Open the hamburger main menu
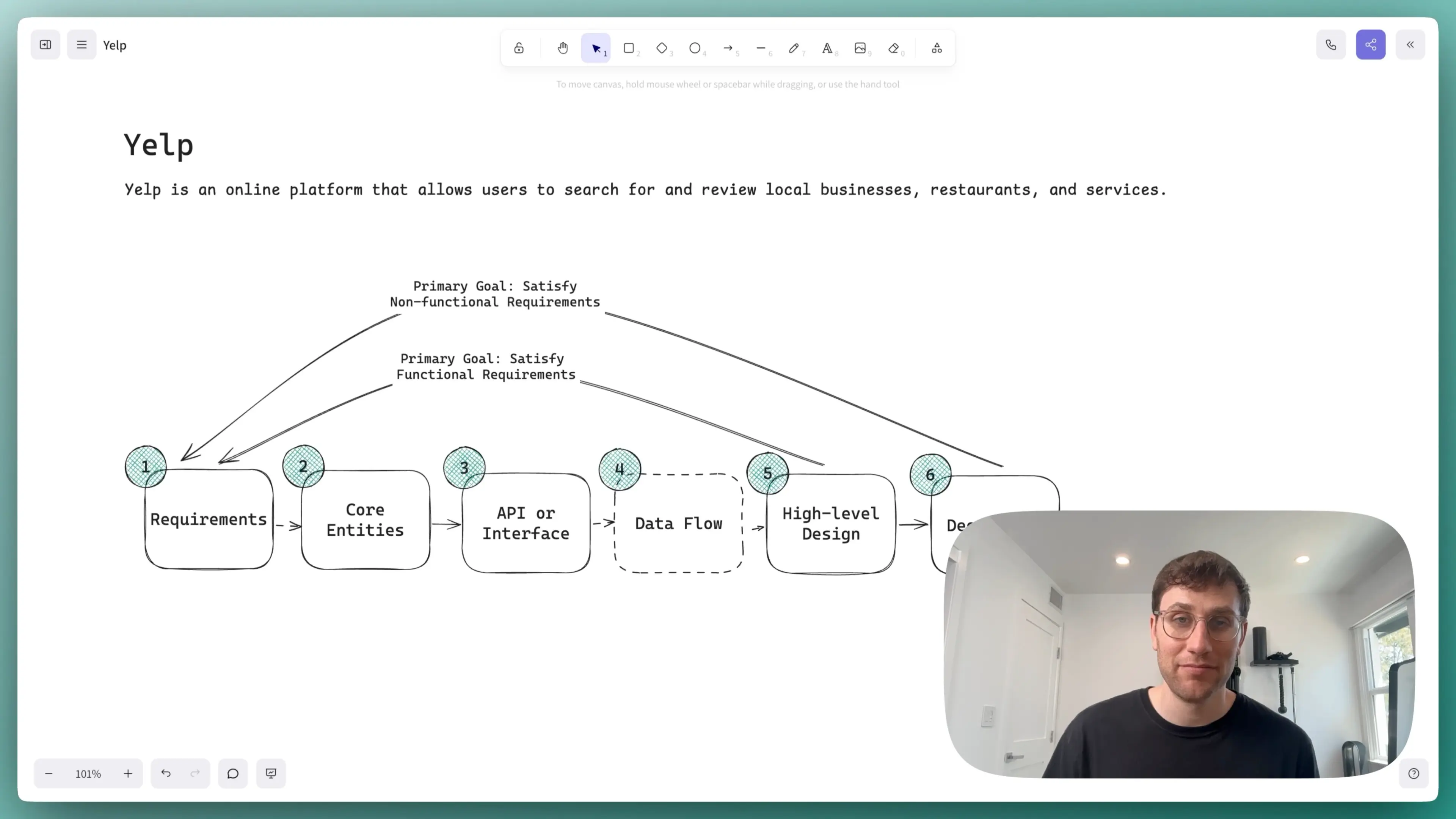This screenshot has height=819, width=1456. [82, 45]
